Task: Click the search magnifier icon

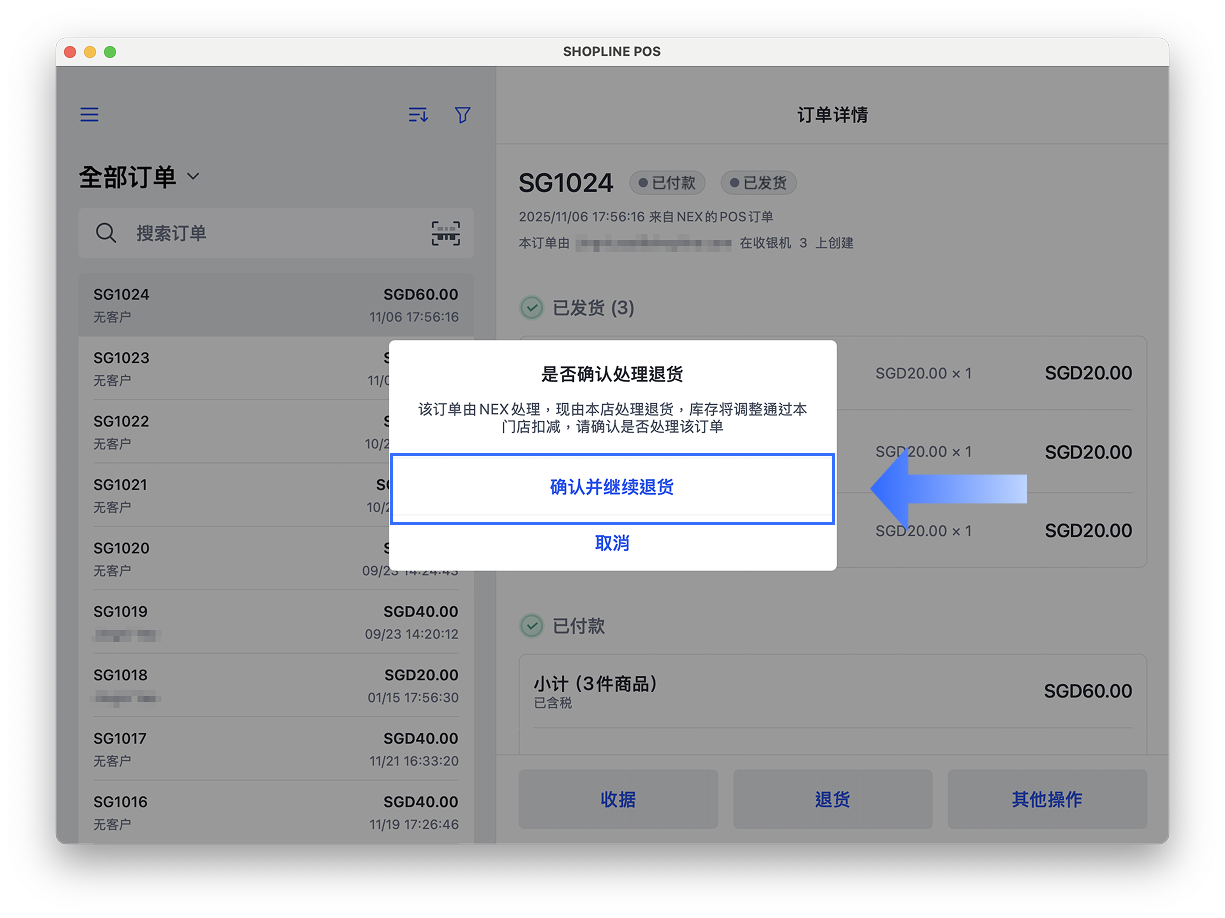Action: click(x=106, y=233)
